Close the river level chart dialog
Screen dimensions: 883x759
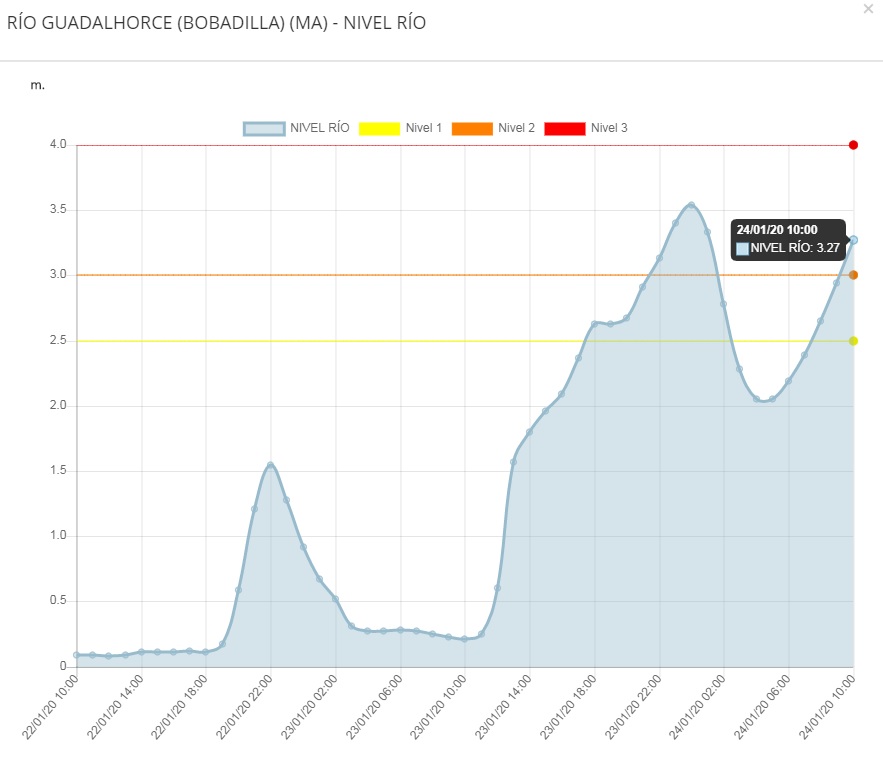coord(868,9)
